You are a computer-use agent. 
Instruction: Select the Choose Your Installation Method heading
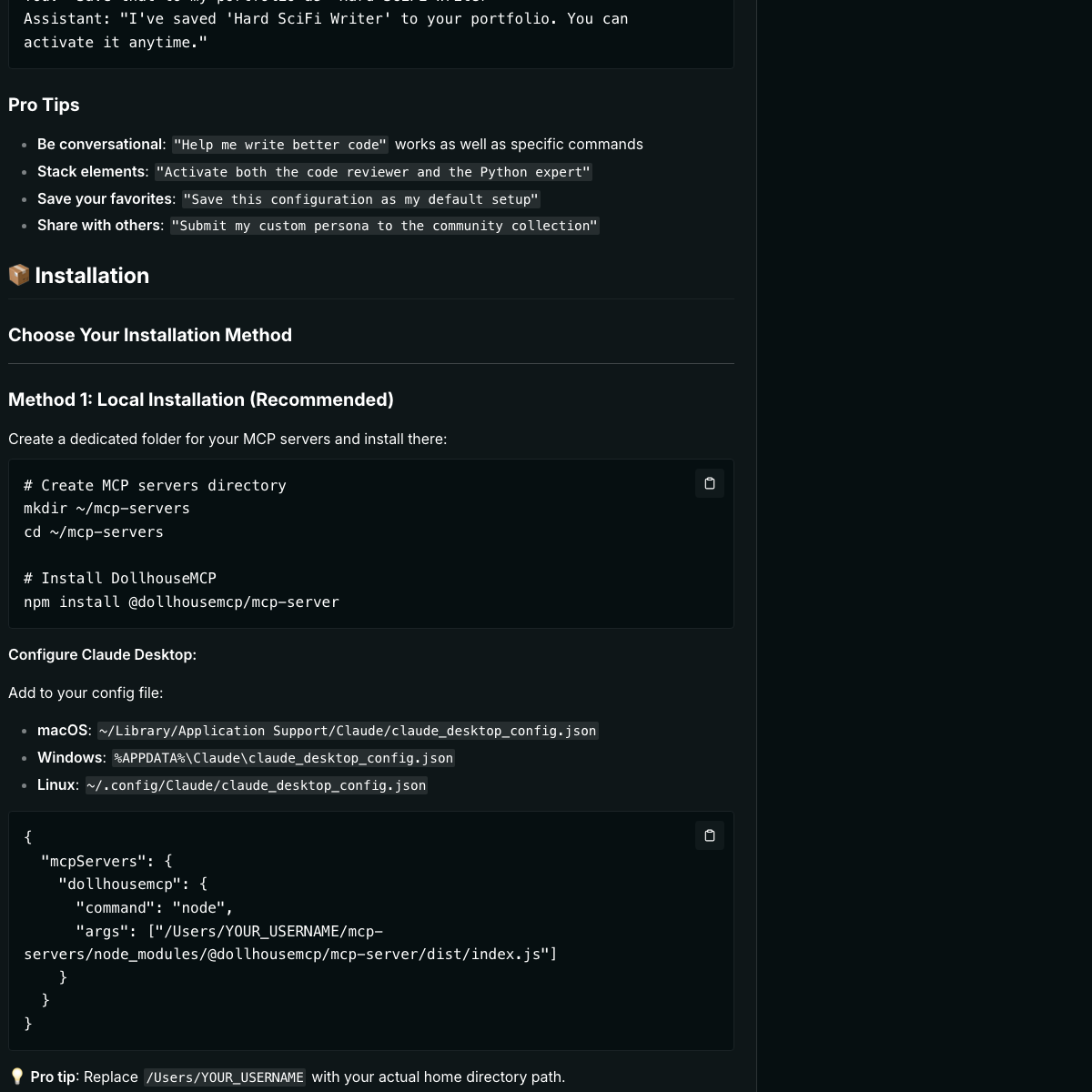(150, 335)
